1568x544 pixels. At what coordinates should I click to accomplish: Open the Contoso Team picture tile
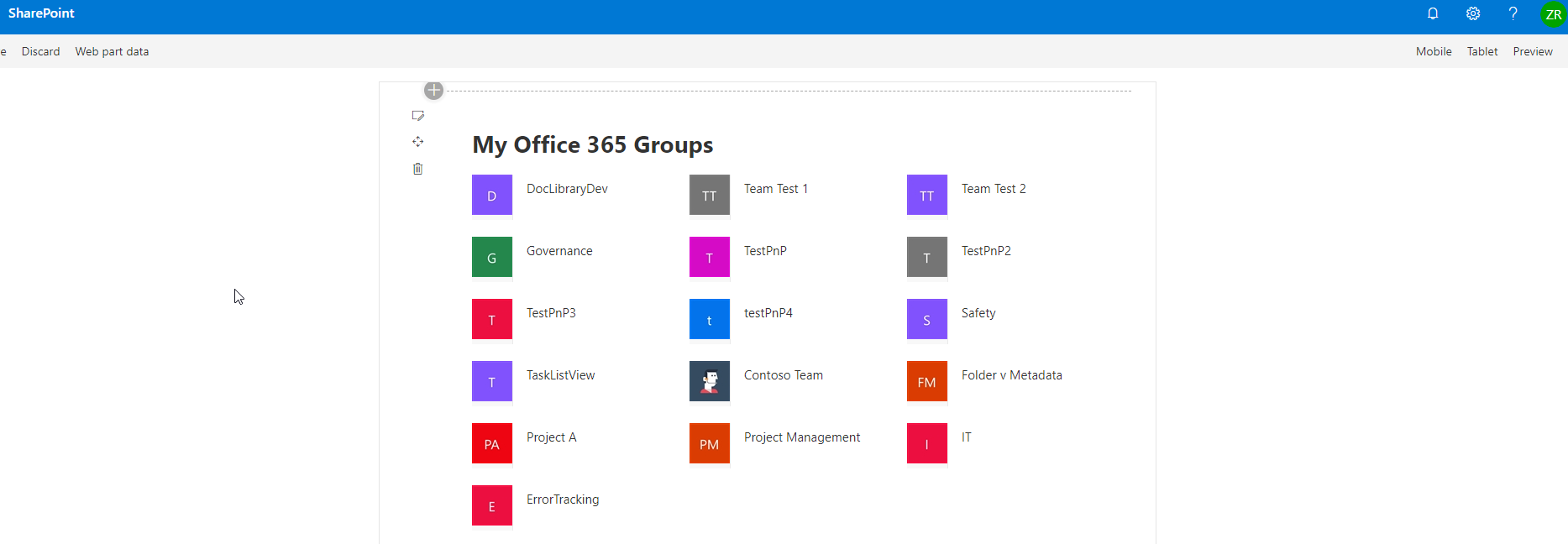pos(710,381)
